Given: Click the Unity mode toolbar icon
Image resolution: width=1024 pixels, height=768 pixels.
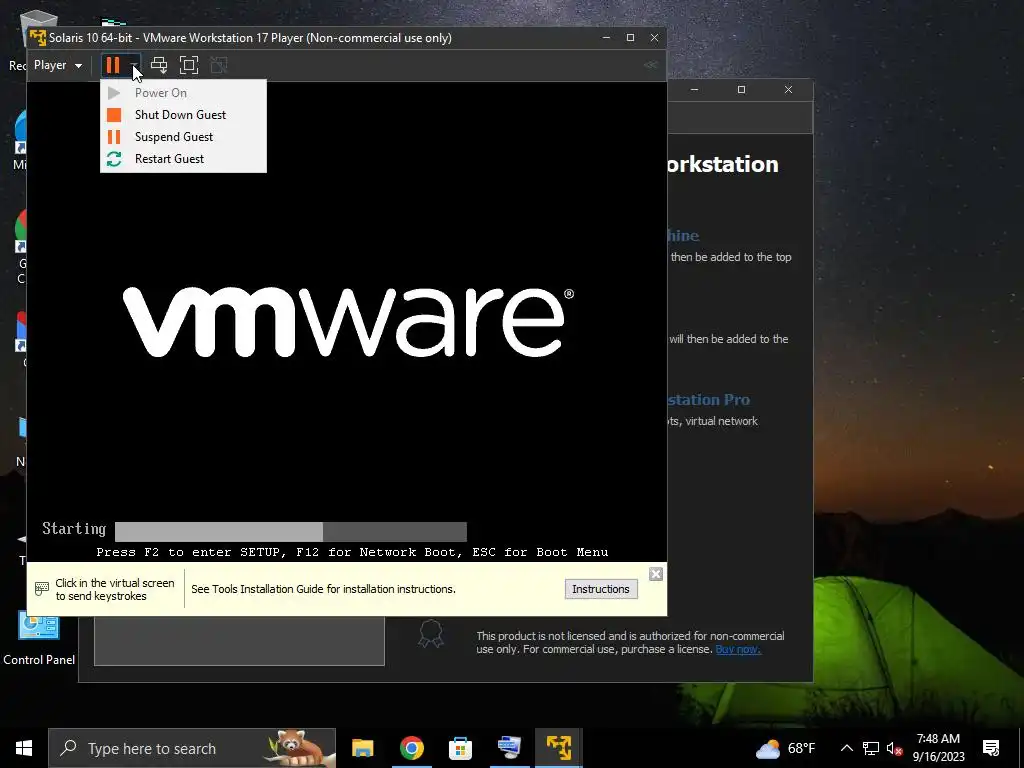Looking at the screenshot, I should pos(219,65).
